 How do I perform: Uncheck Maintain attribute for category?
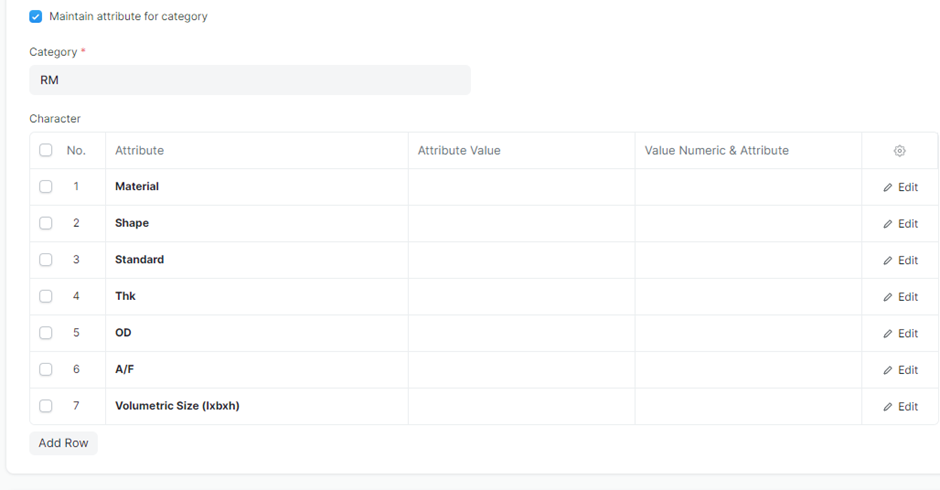[36, 17]
